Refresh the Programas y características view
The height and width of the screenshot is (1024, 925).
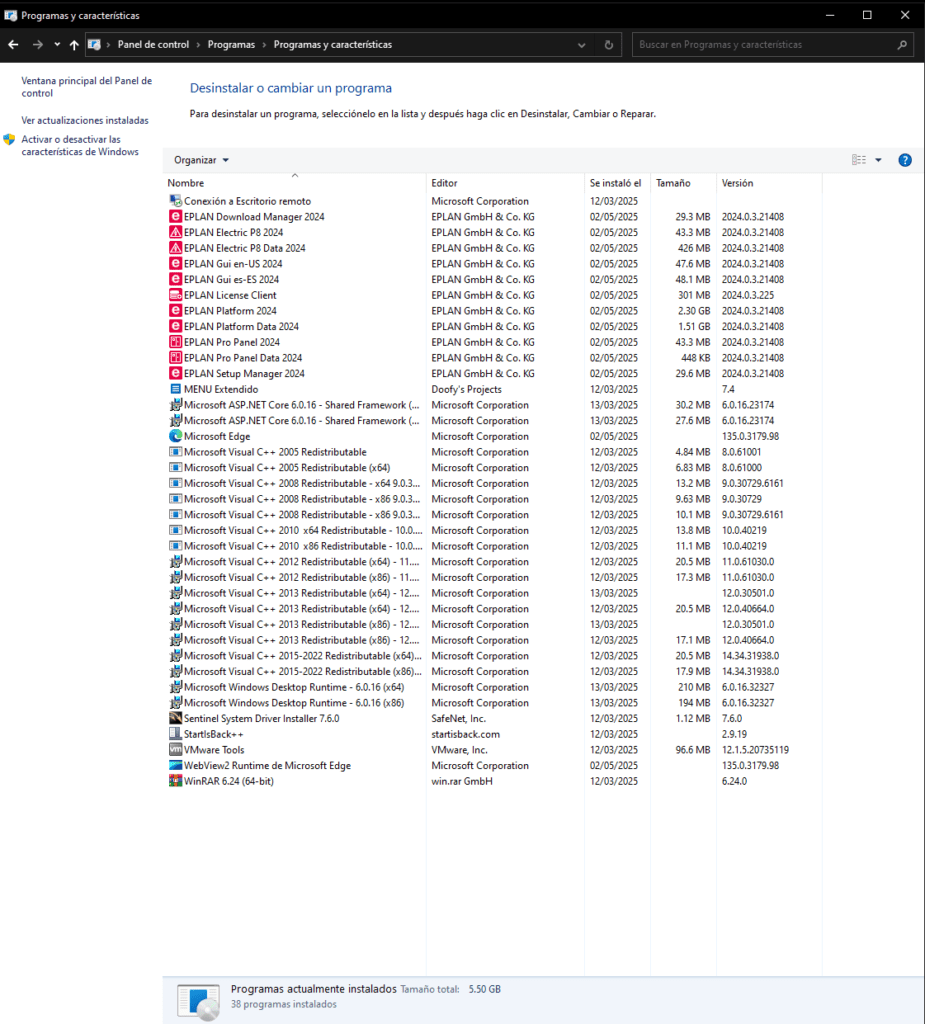609,45
